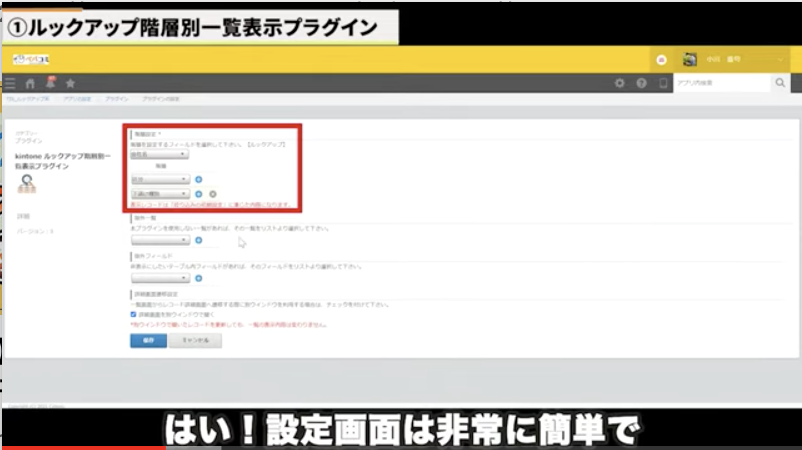Open the help question mark icon

[641, 83]
